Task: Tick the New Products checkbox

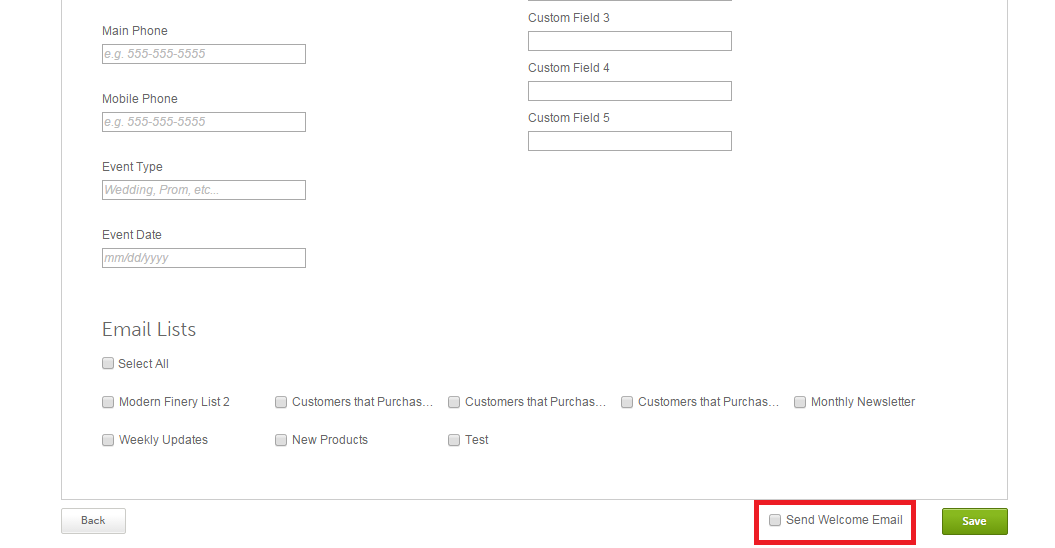Action: tap(281, 440)
